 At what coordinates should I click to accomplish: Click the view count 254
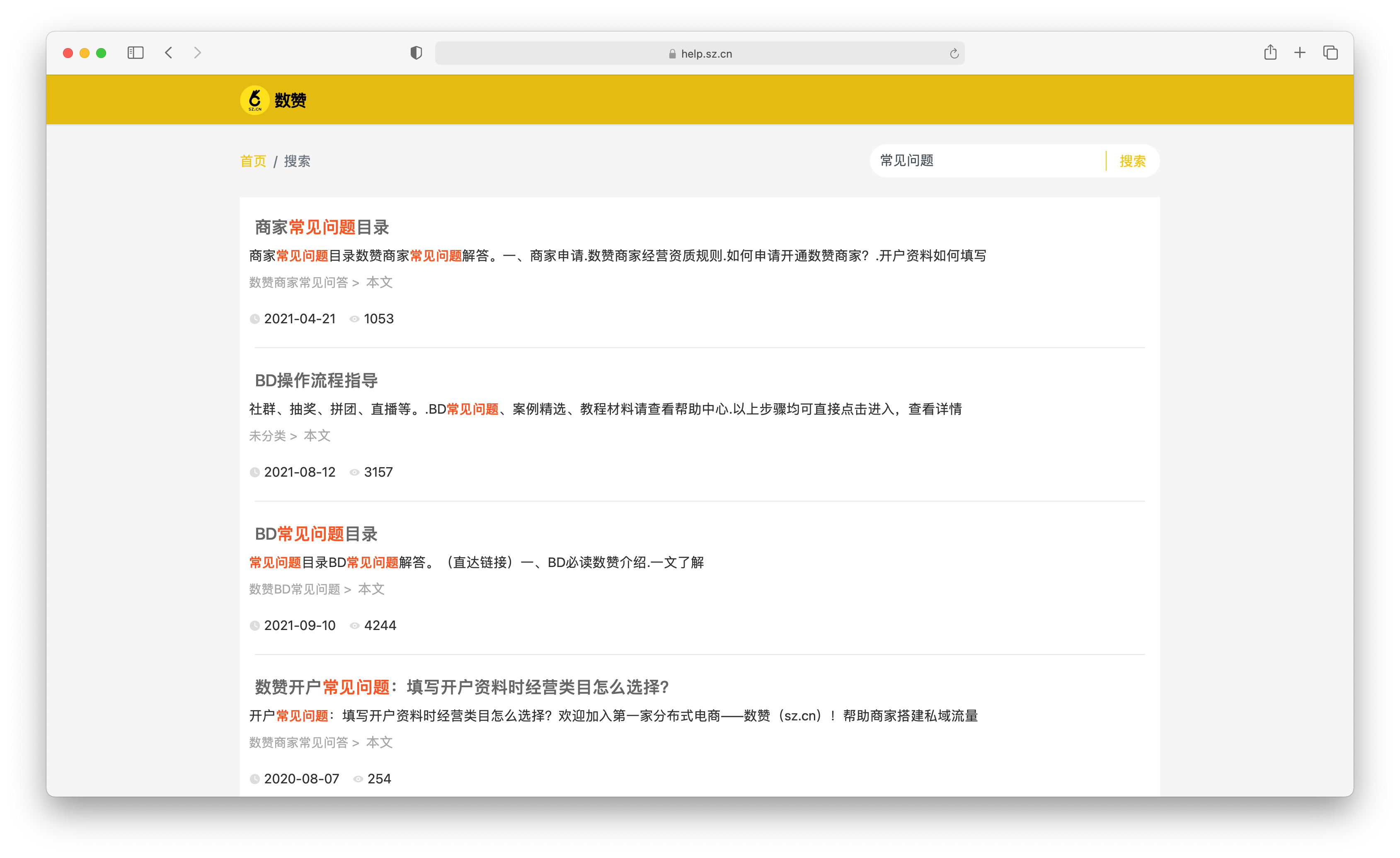tap(380, 780)
